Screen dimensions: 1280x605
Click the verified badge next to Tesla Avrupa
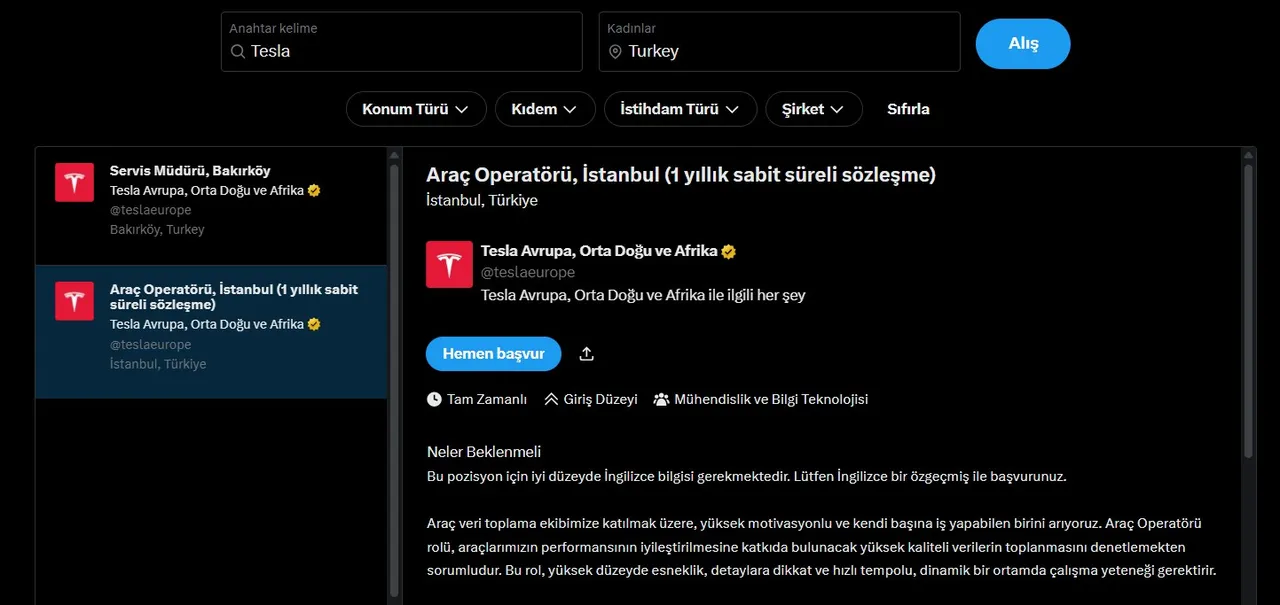point(727,250)
